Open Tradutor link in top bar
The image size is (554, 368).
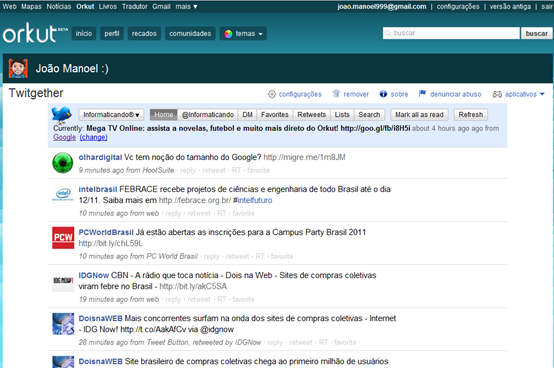click(x=135, y=6)
